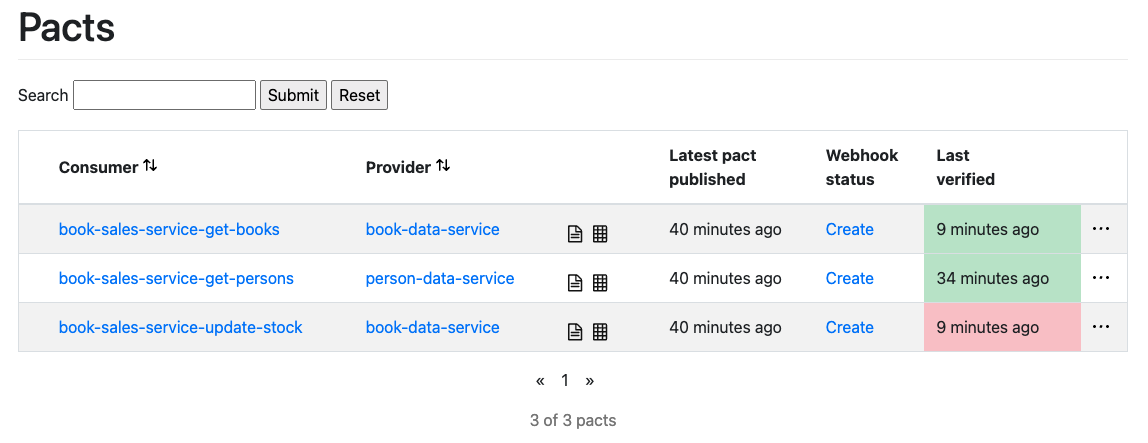Screen dimensions: 1148x443
Task: Open ellipsis menu for get-persons row
Action: point(1100,278)
